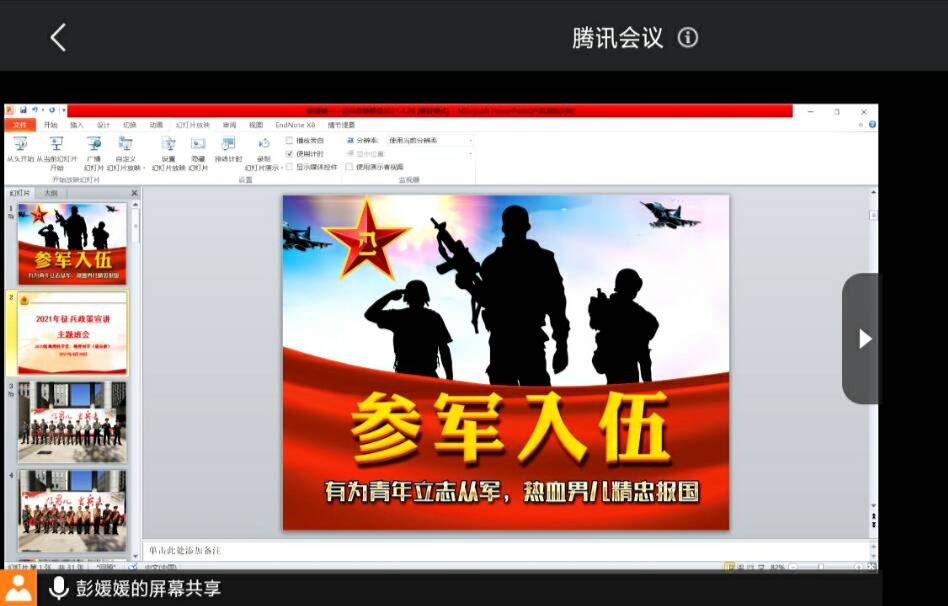Click the 广播幻灯片 broadcast icon
Screen dimensions: 948x606
coord(94,144)
